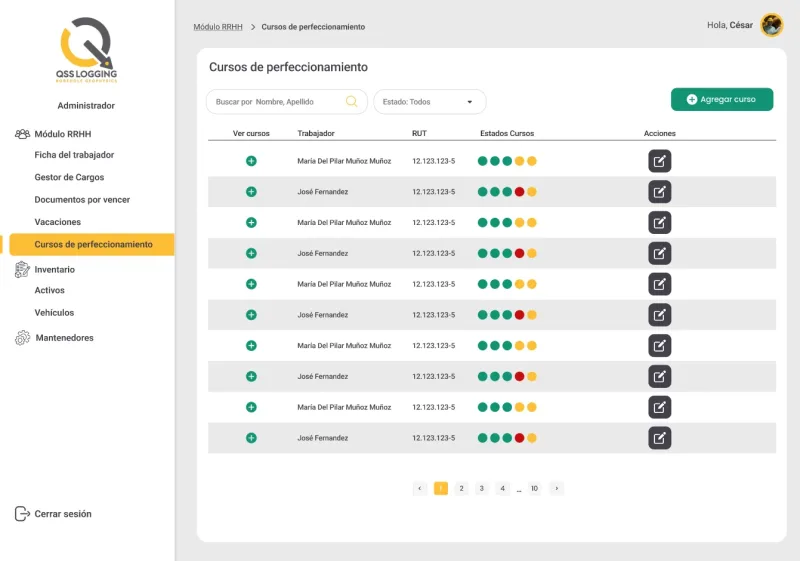Viewport: 800px width, 561px height.
Task: Click the Estados Cursos column header
Action: (x=507, y=134)
